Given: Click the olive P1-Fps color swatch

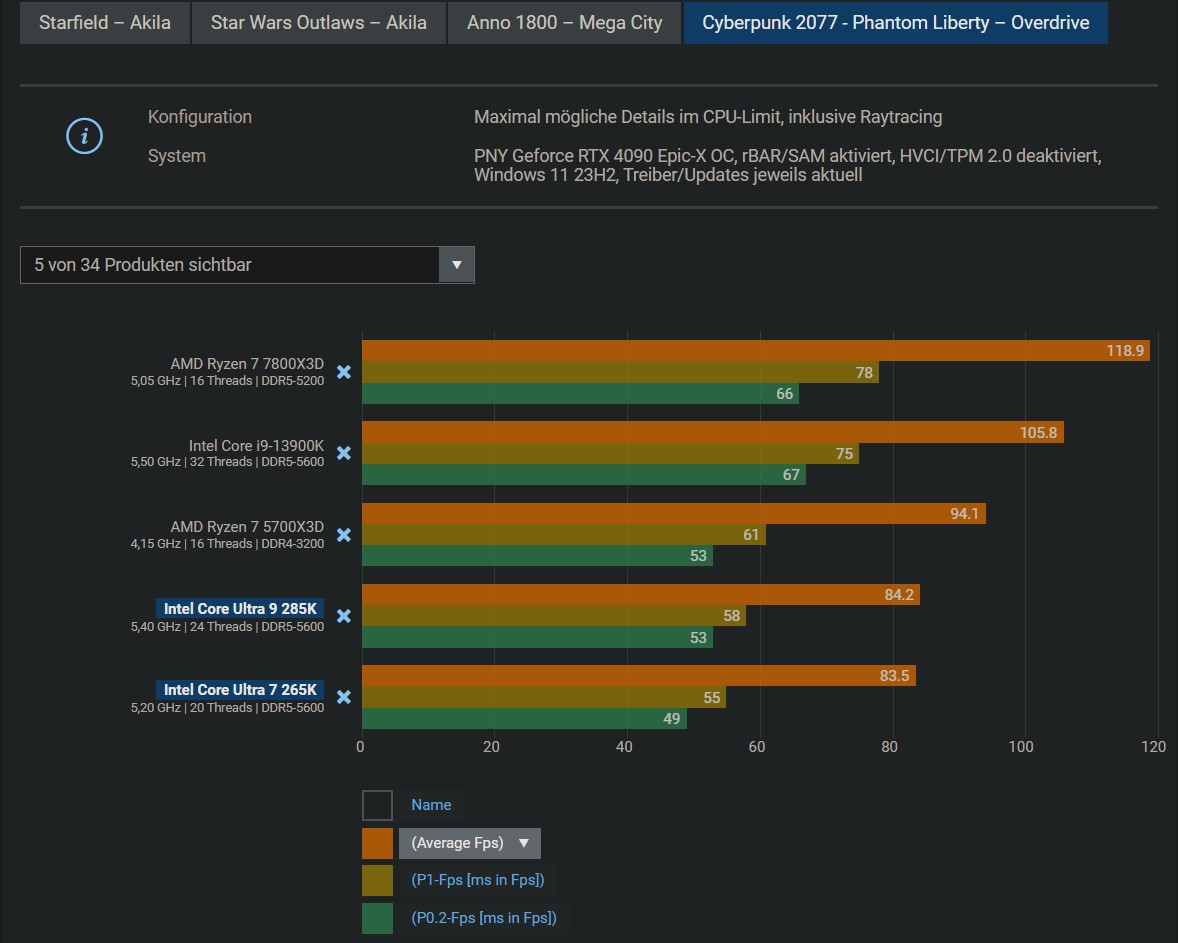Looking at the screenshot, I should [377, 881].
